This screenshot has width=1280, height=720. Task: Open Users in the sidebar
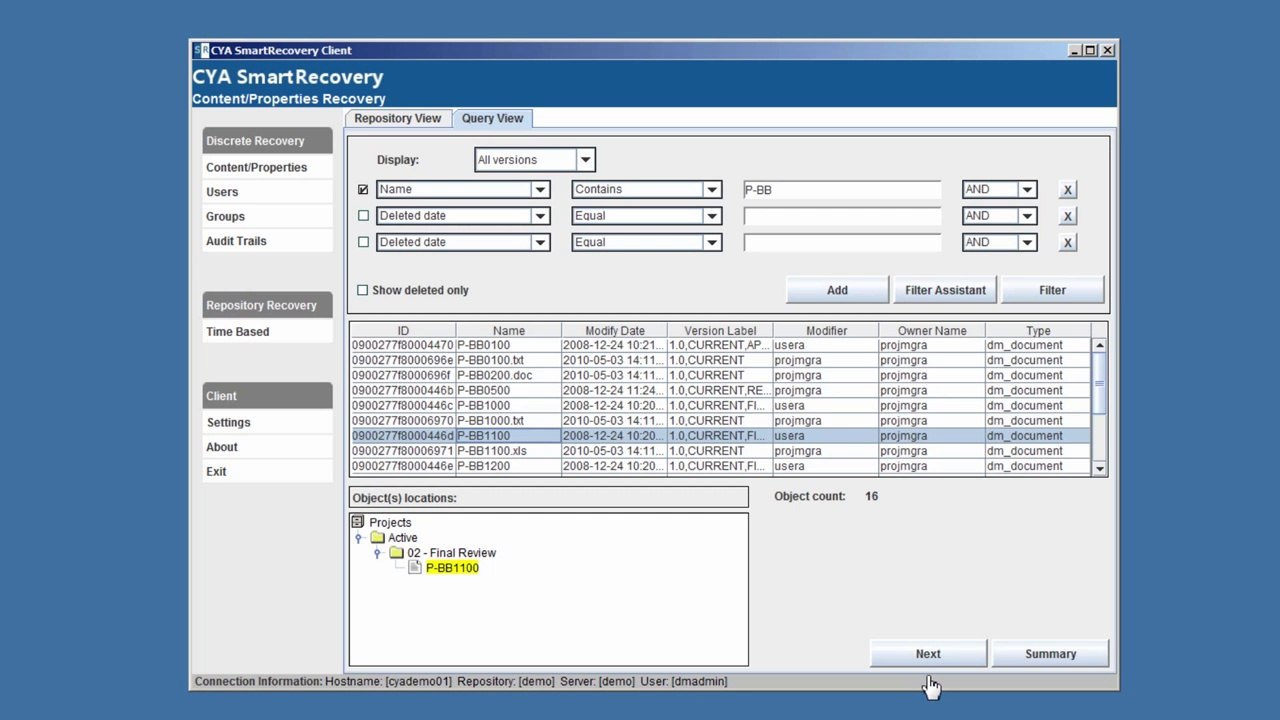[267, 192]
